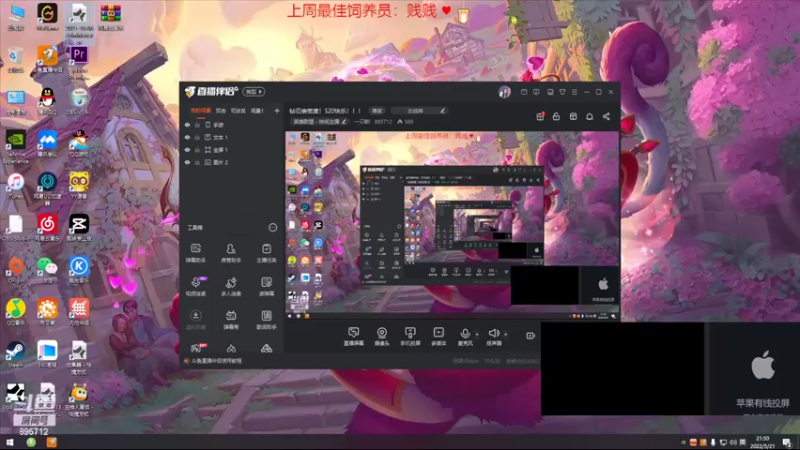Open the iTunes desktop shortcut
Viewport: 800px width, 450px height.
(15, 186)
